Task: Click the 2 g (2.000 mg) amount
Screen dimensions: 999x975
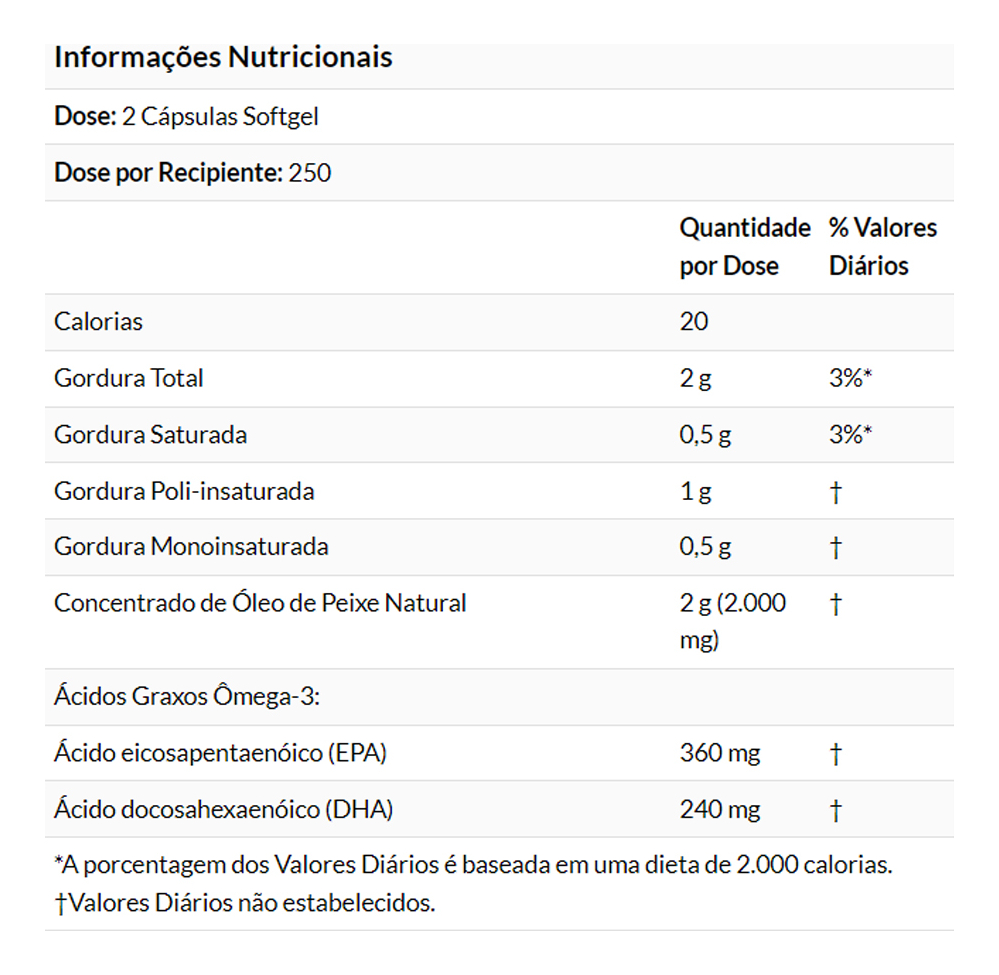Action: [x=732, y=621]
